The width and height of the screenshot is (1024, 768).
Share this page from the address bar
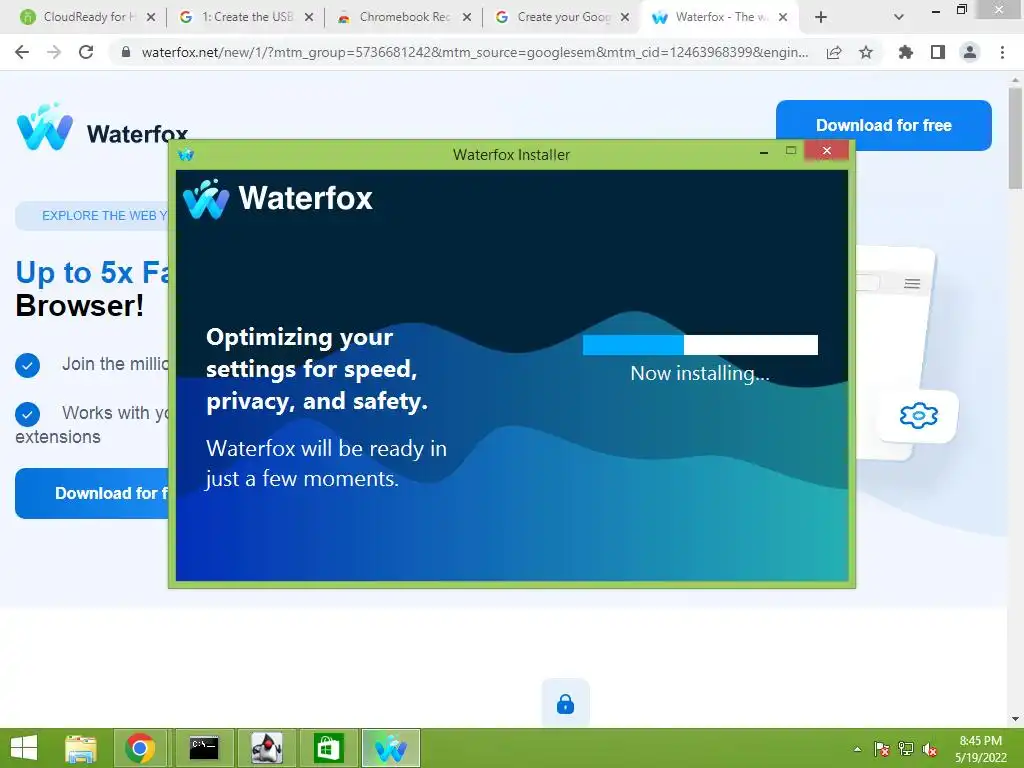[x=834, y=52]
